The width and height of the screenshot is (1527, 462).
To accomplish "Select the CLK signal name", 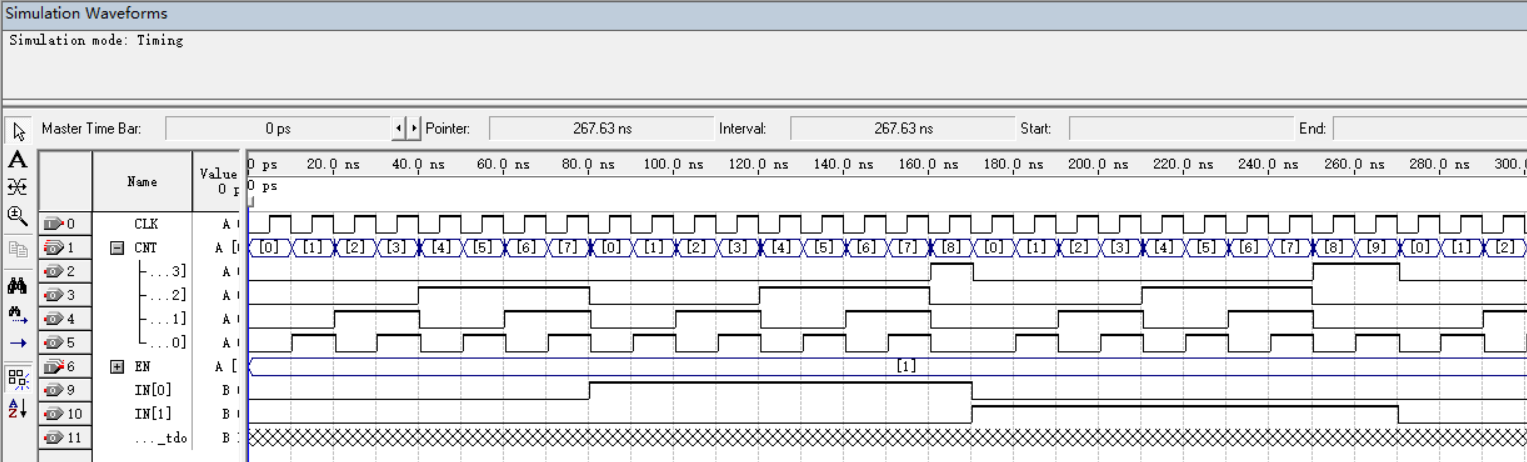I will point(146,223).
